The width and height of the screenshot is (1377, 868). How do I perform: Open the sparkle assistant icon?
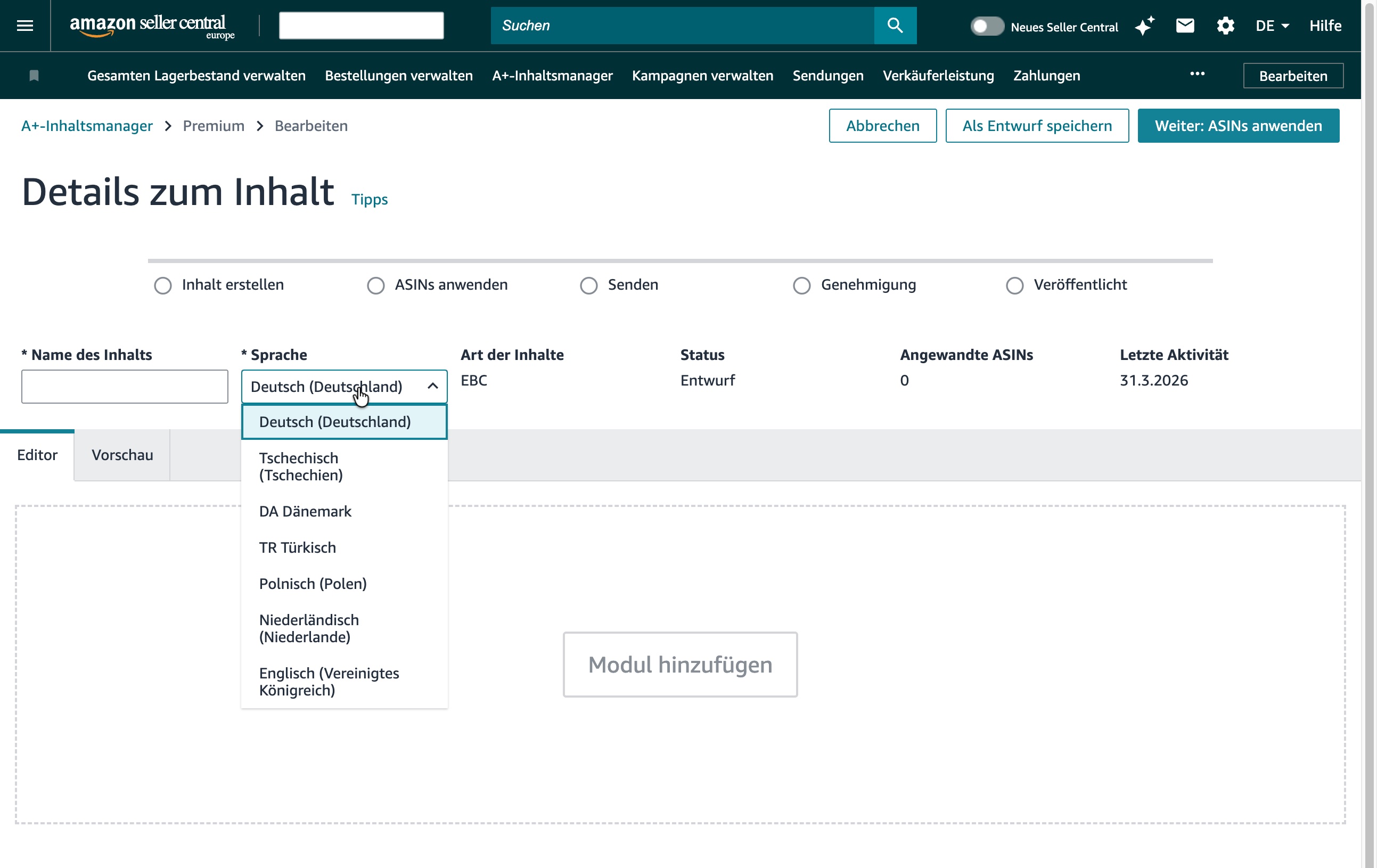click(x=1144, y=26)
